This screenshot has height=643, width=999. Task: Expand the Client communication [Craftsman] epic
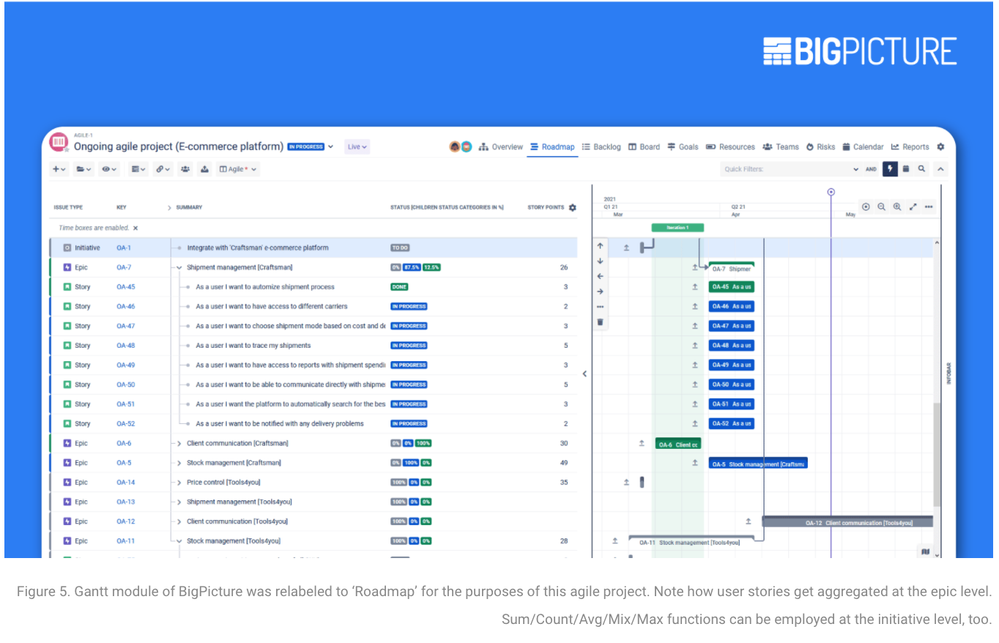[x=179, y=444]
